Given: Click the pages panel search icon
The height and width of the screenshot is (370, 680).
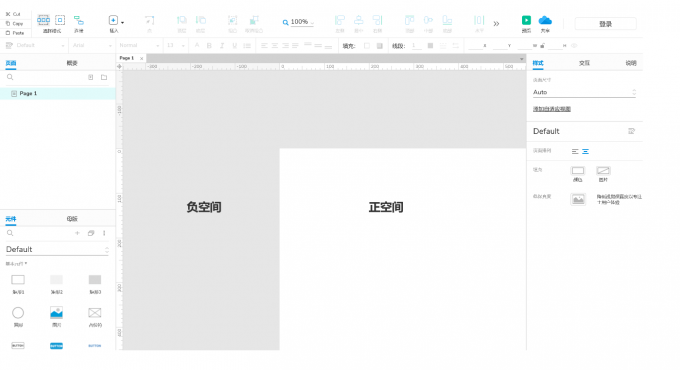Looking at the screenshot, I should pos(10,77).
